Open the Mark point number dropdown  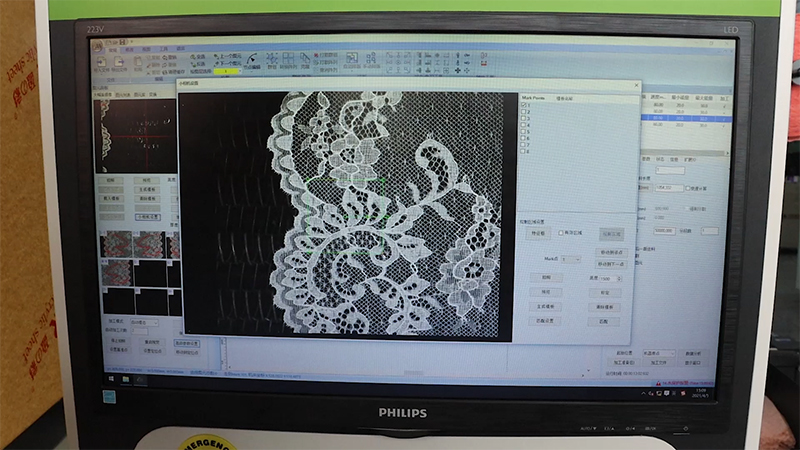tap(571, 259)
